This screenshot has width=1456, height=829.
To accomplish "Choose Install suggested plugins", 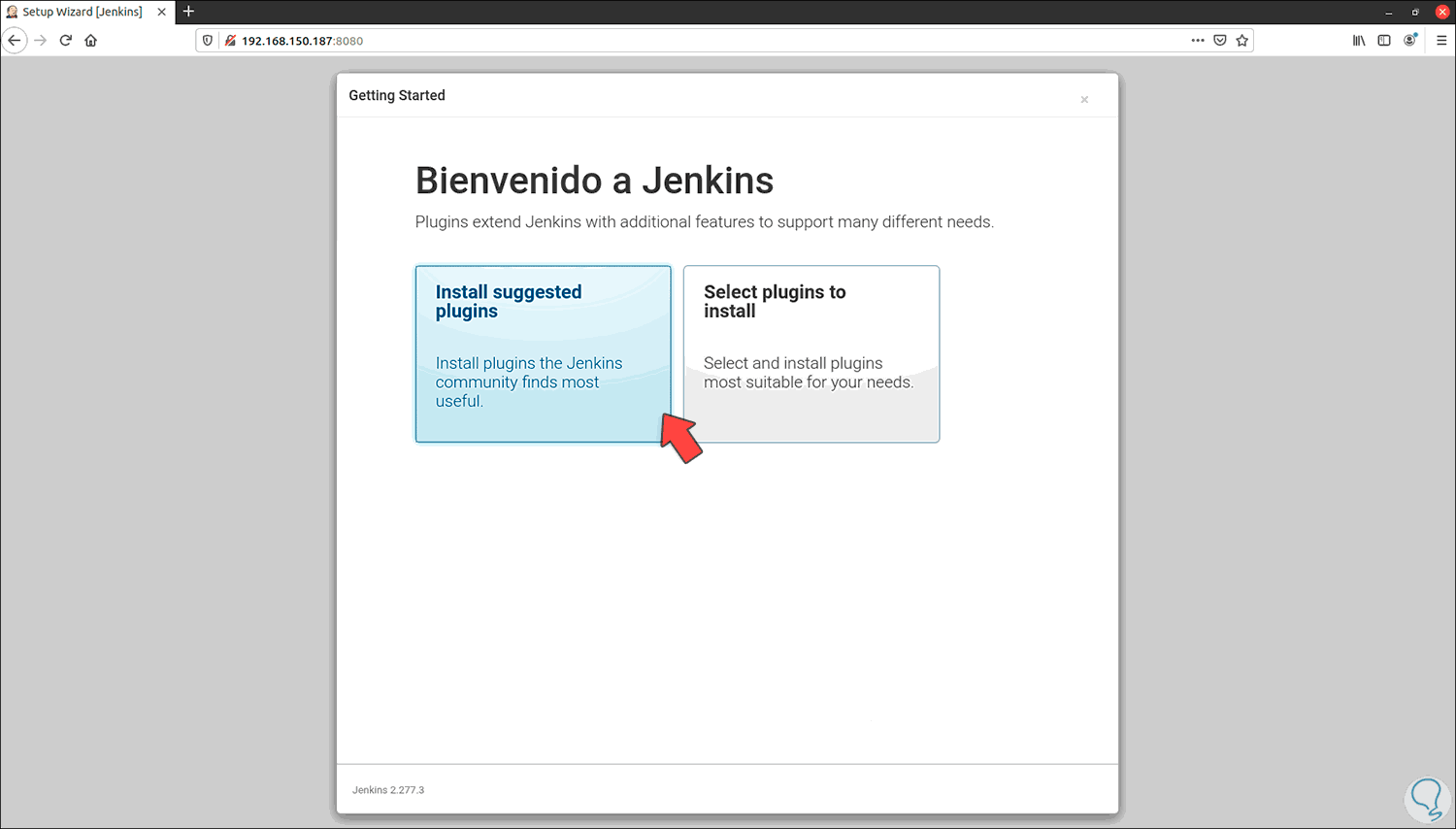I will point(544,354).
